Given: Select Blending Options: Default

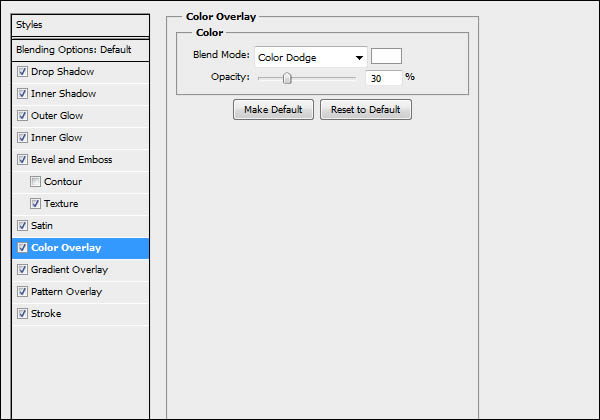Looking at the screenshot, I should click(74, 49).
